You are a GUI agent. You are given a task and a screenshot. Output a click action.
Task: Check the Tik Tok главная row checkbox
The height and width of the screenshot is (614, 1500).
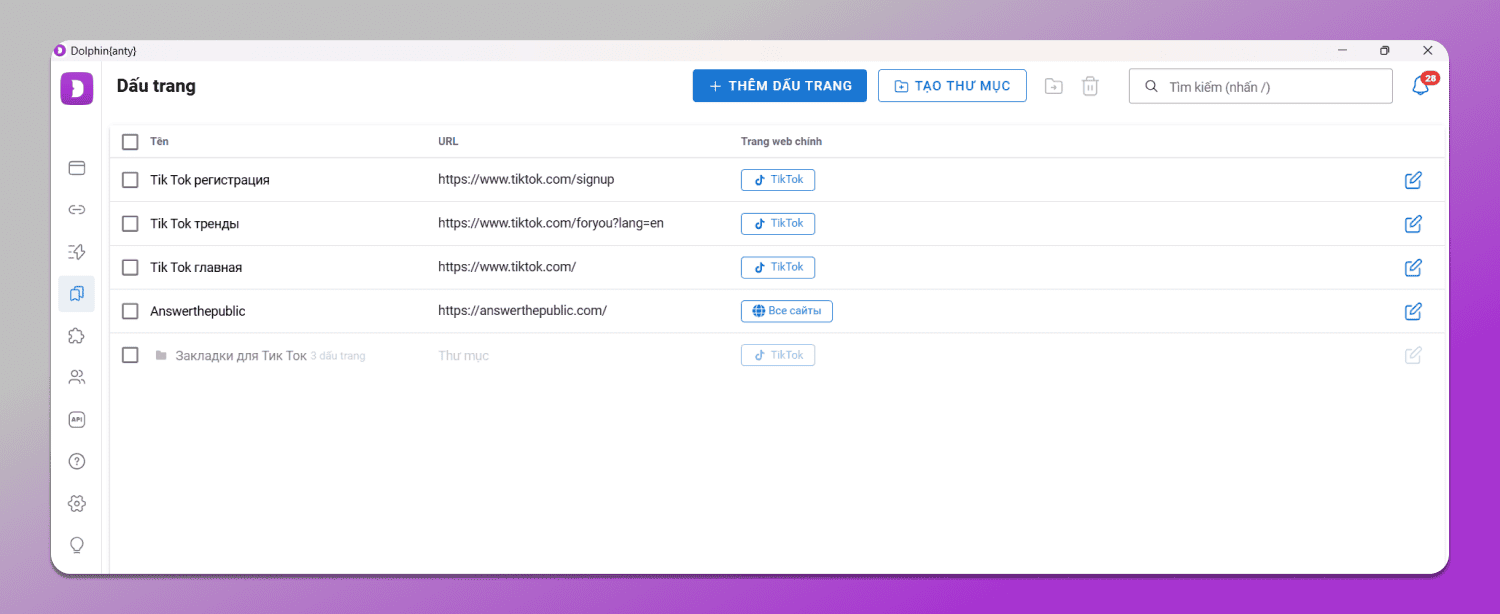tap(130, 268)
